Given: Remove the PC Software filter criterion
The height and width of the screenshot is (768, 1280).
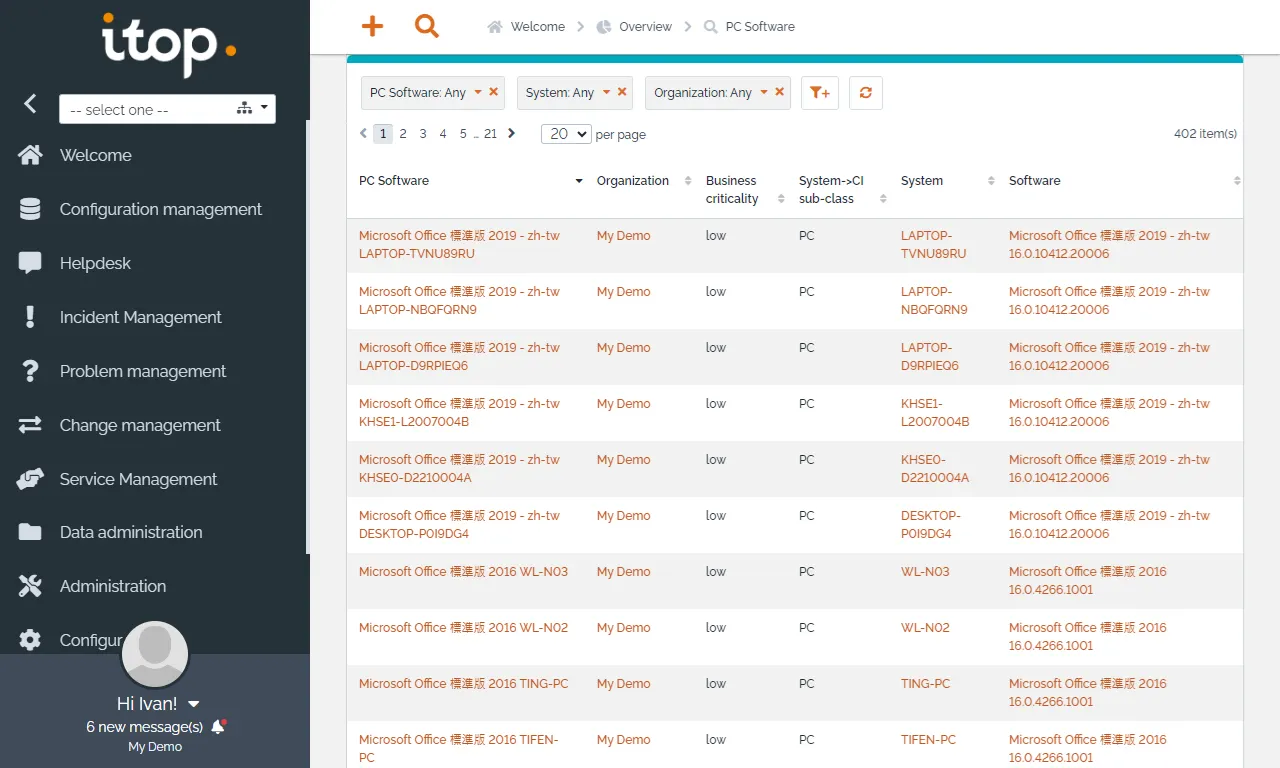Looking at the screenshot, I should 494,92.
